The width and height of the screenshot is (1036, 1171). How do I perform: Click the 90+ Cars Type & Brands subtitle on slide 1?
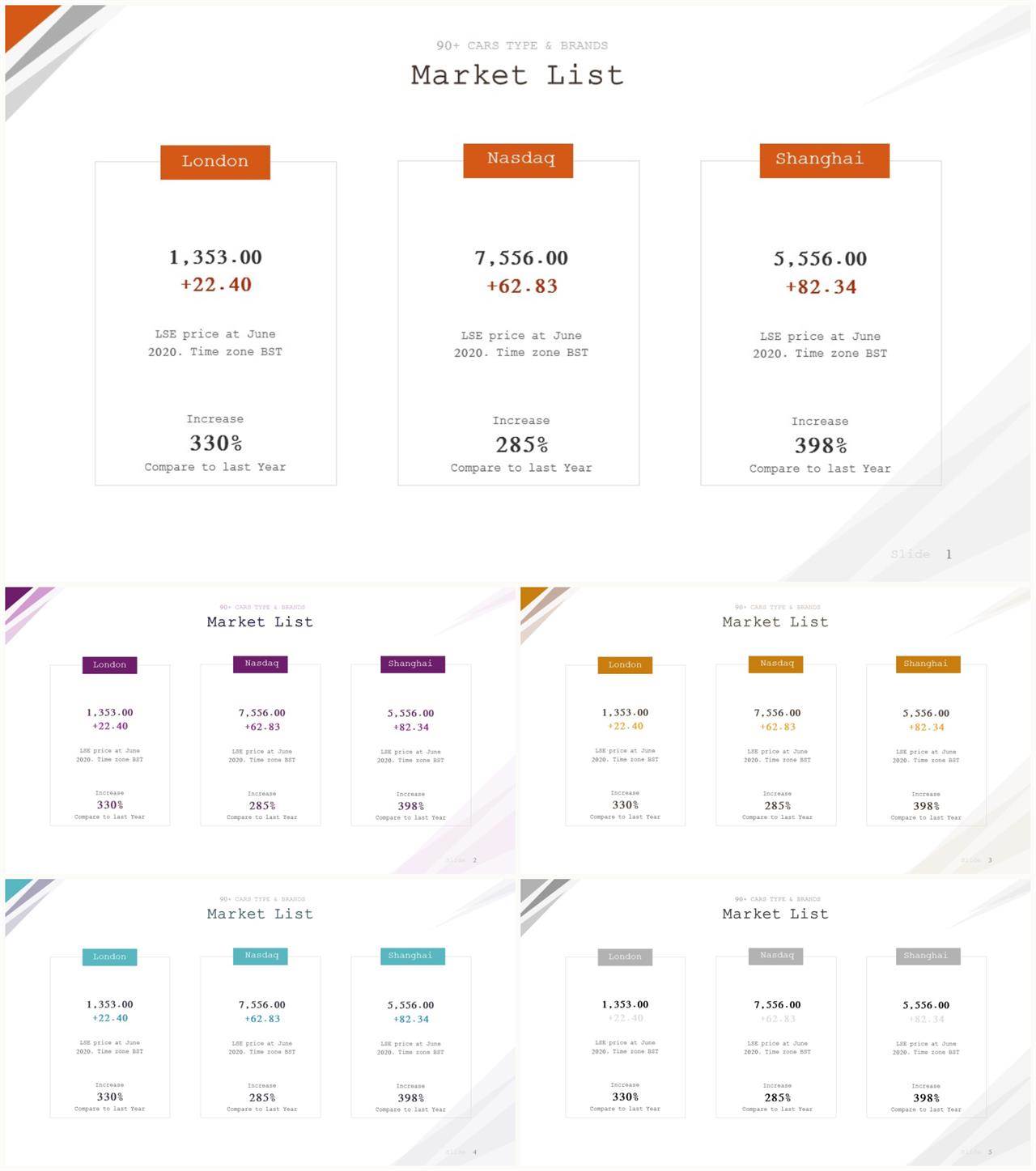pyautogui.click(x=522, y=45)
